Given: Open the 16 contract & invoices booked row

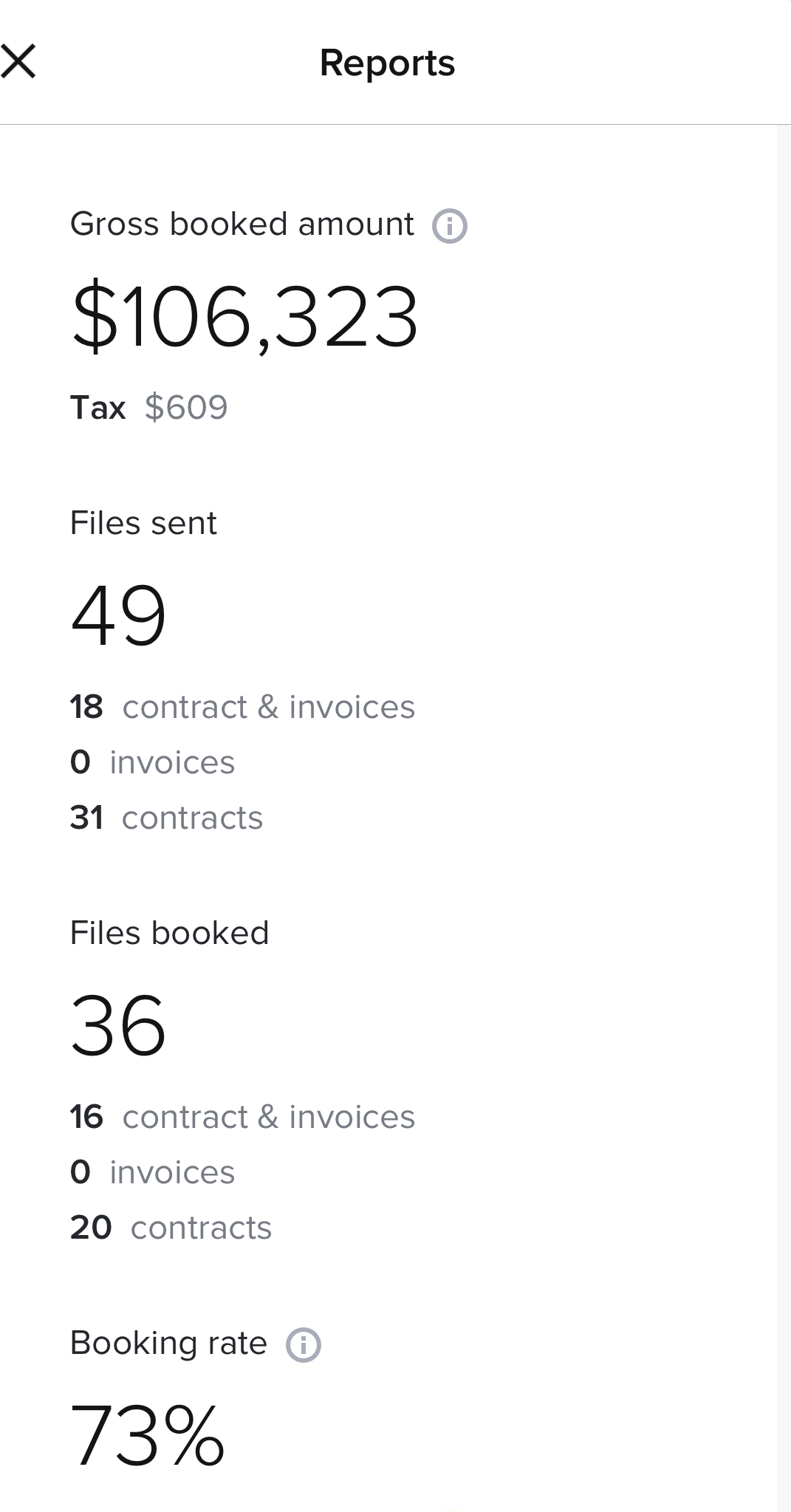Looking at the screenshot, I should 242,1118.
